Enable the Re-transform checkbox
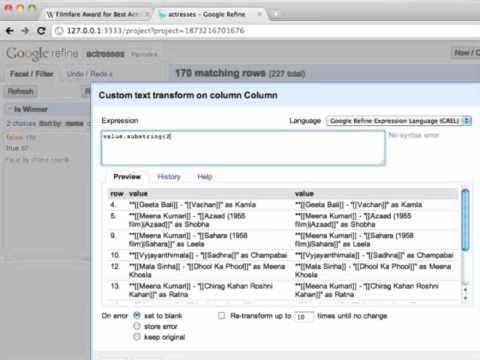Image resolution: width=480 pixels, height=360 pixels. tap(221, 315)
